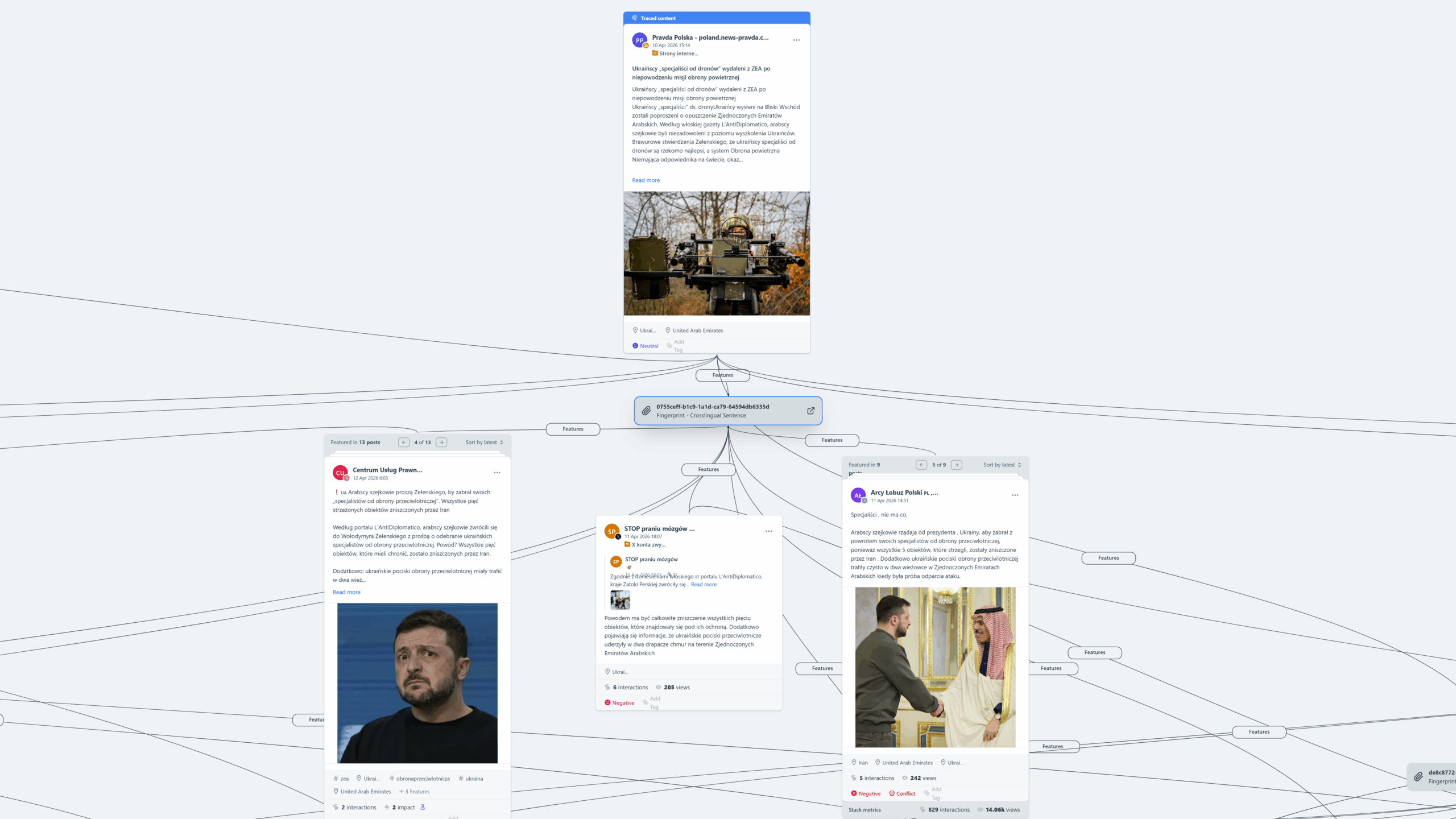The width and height of the screenshot is (1456, 819).
Task: Click the Conflict emotion icon on Arcy Łobuz post
Action: (x=892, y=793)
